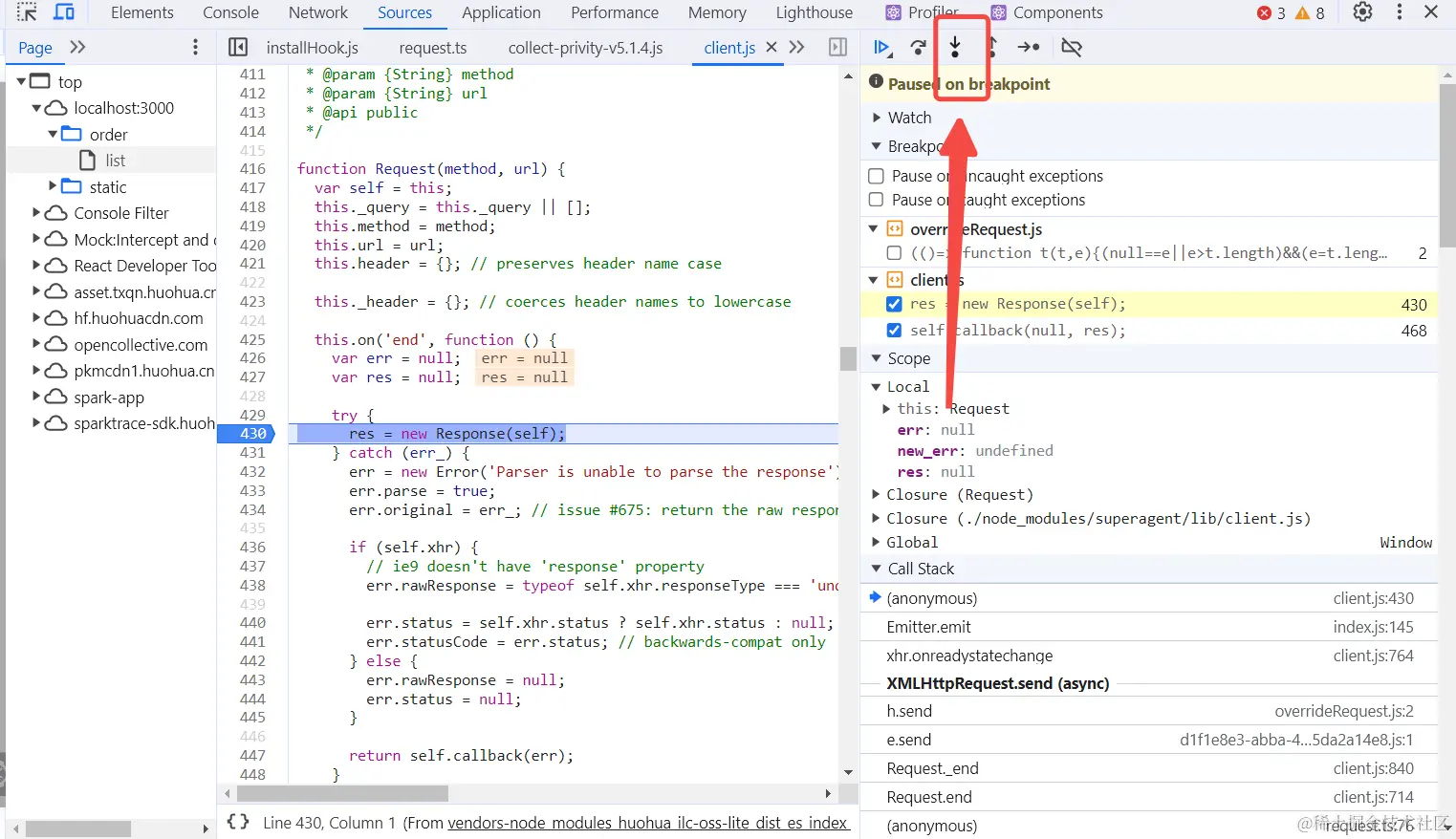Click the list file icon in the tree
The height and width of the screenshot is (839, 1456).
click(x=88, y=161)
